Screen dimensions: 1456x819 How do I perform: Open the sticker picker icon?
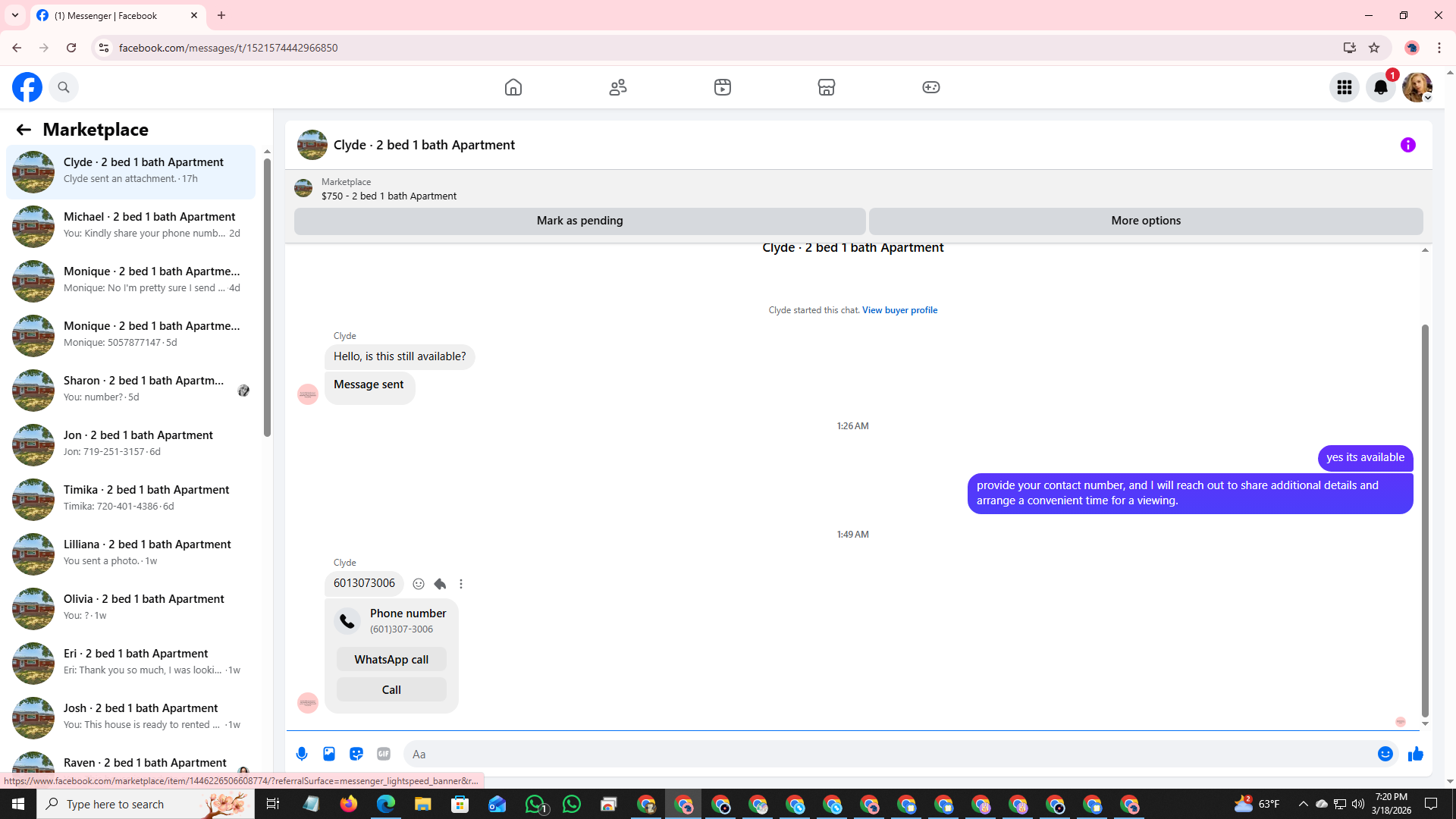coord(356,754)
